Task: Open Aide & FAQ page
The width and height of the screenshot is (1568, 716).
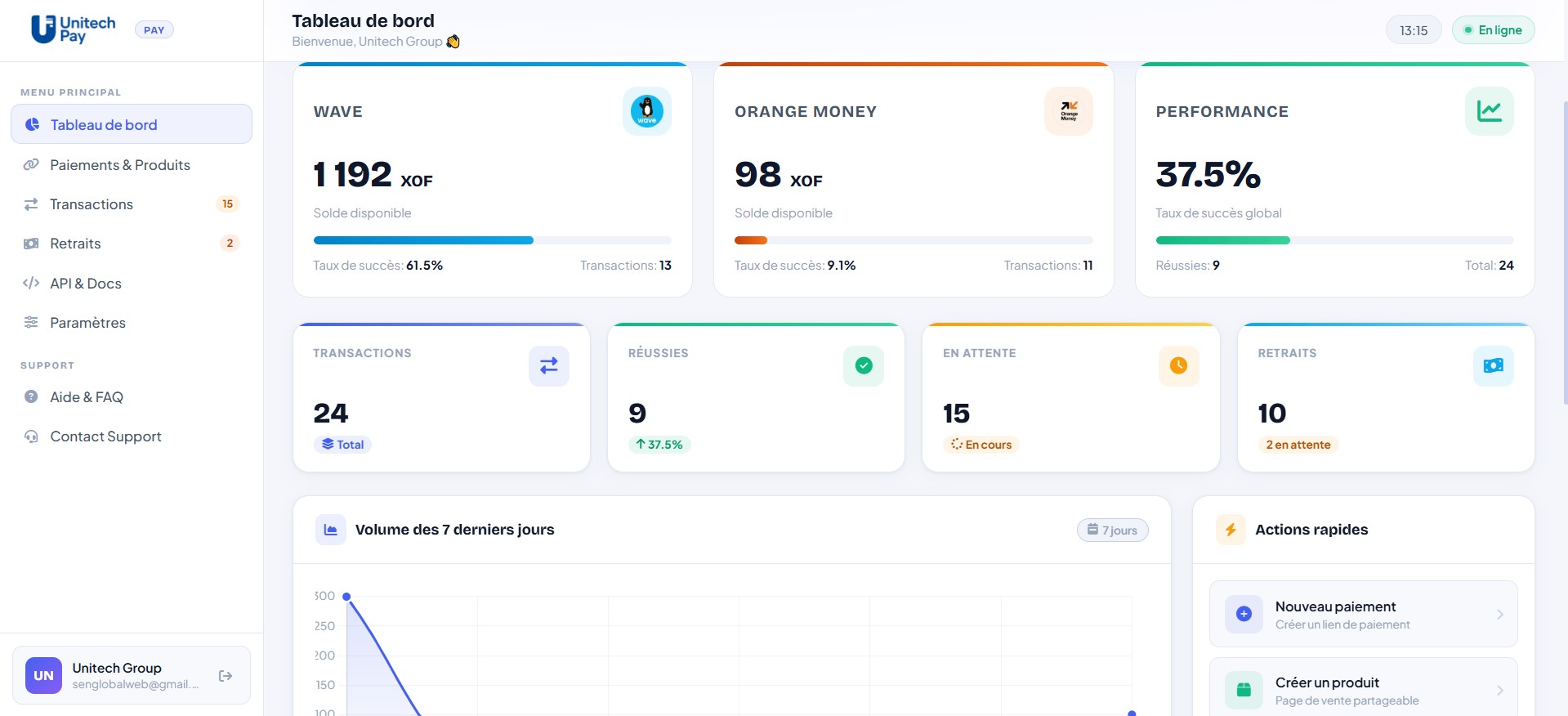Action: tap(132, 396)
